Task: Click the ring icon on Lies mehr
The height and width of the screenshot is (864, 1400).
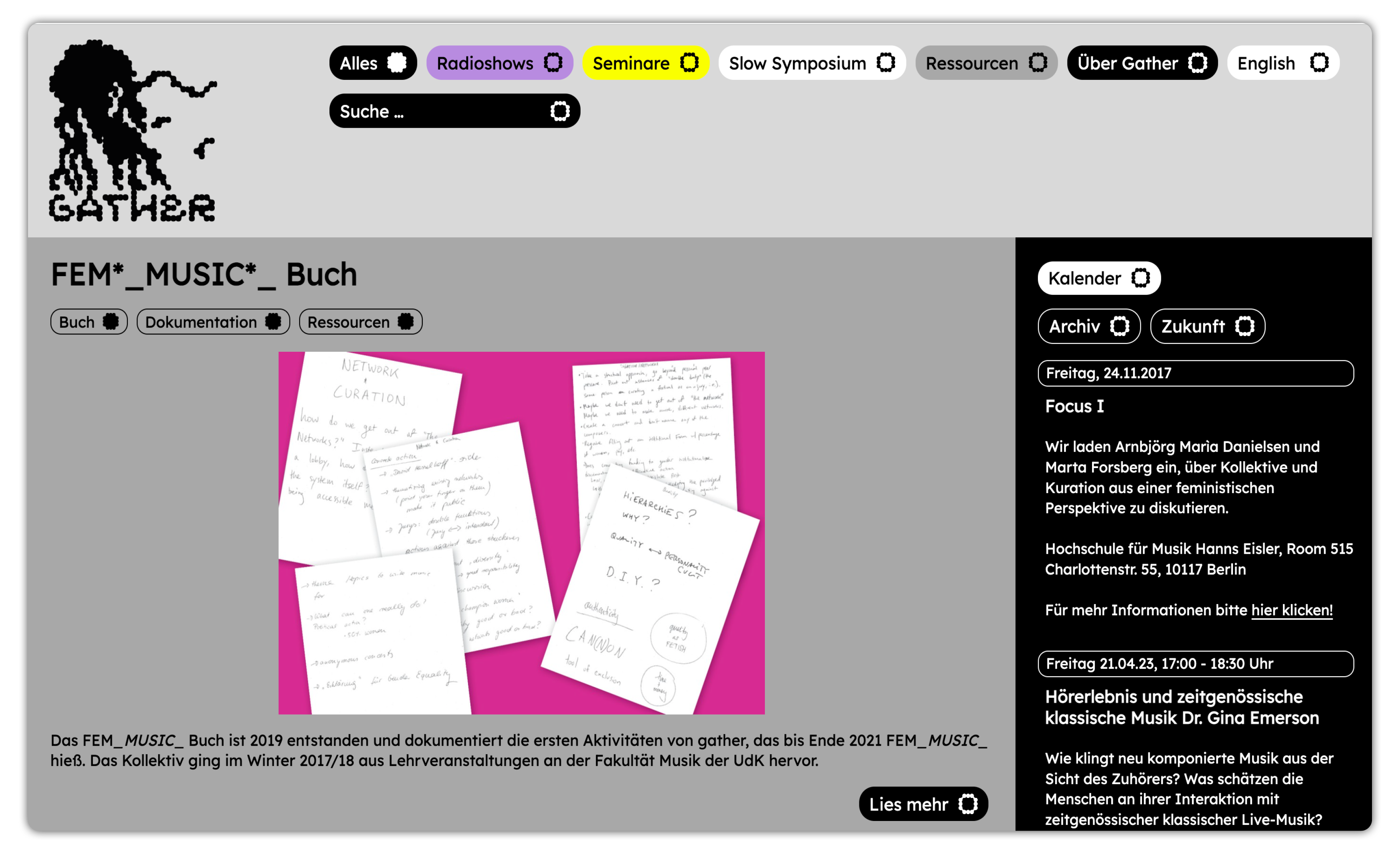Action: (x=968, y=804)
